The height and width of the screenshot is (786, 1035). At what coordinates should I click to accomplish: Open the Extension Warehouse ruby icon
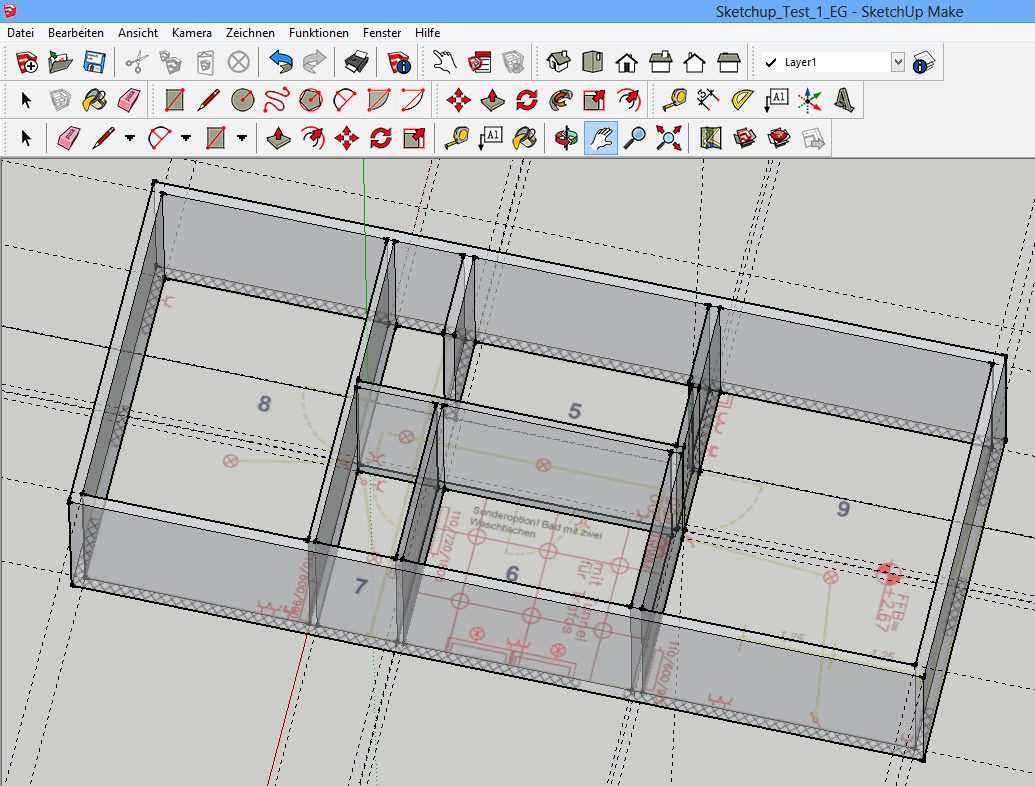pos(780,139)
